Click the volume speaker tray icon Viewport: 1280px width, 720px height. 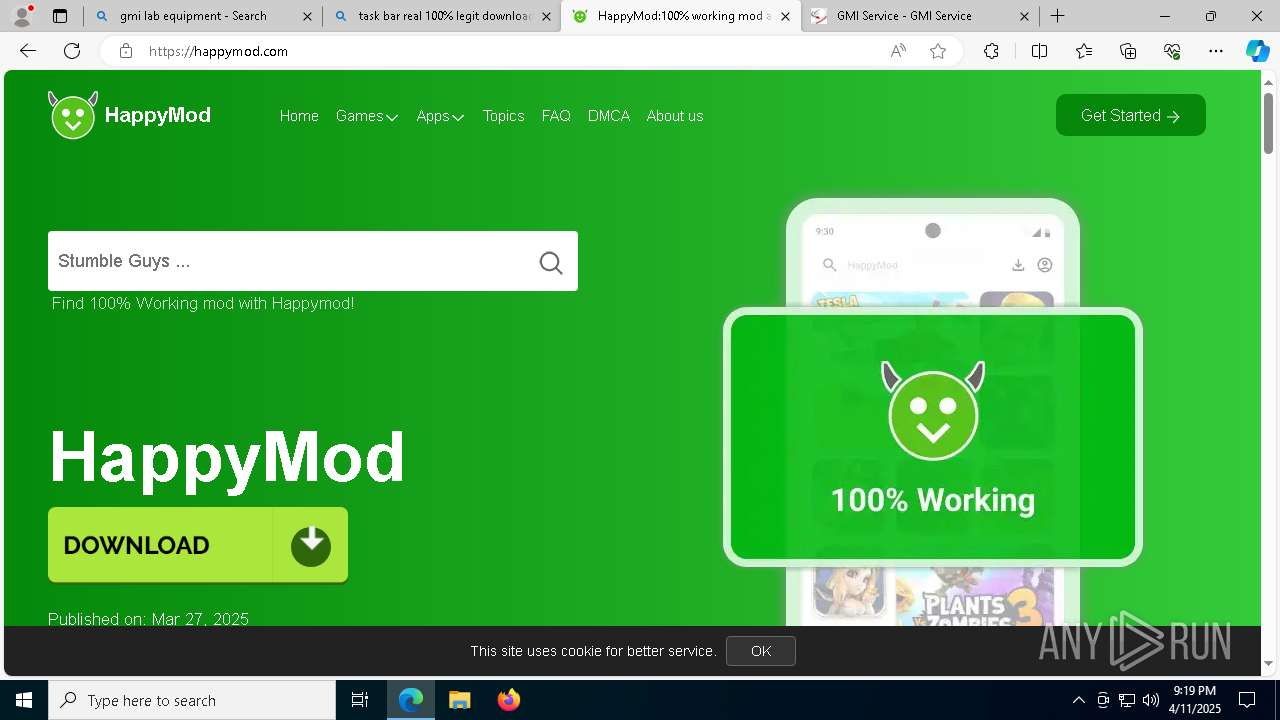tap(1151, 700)
